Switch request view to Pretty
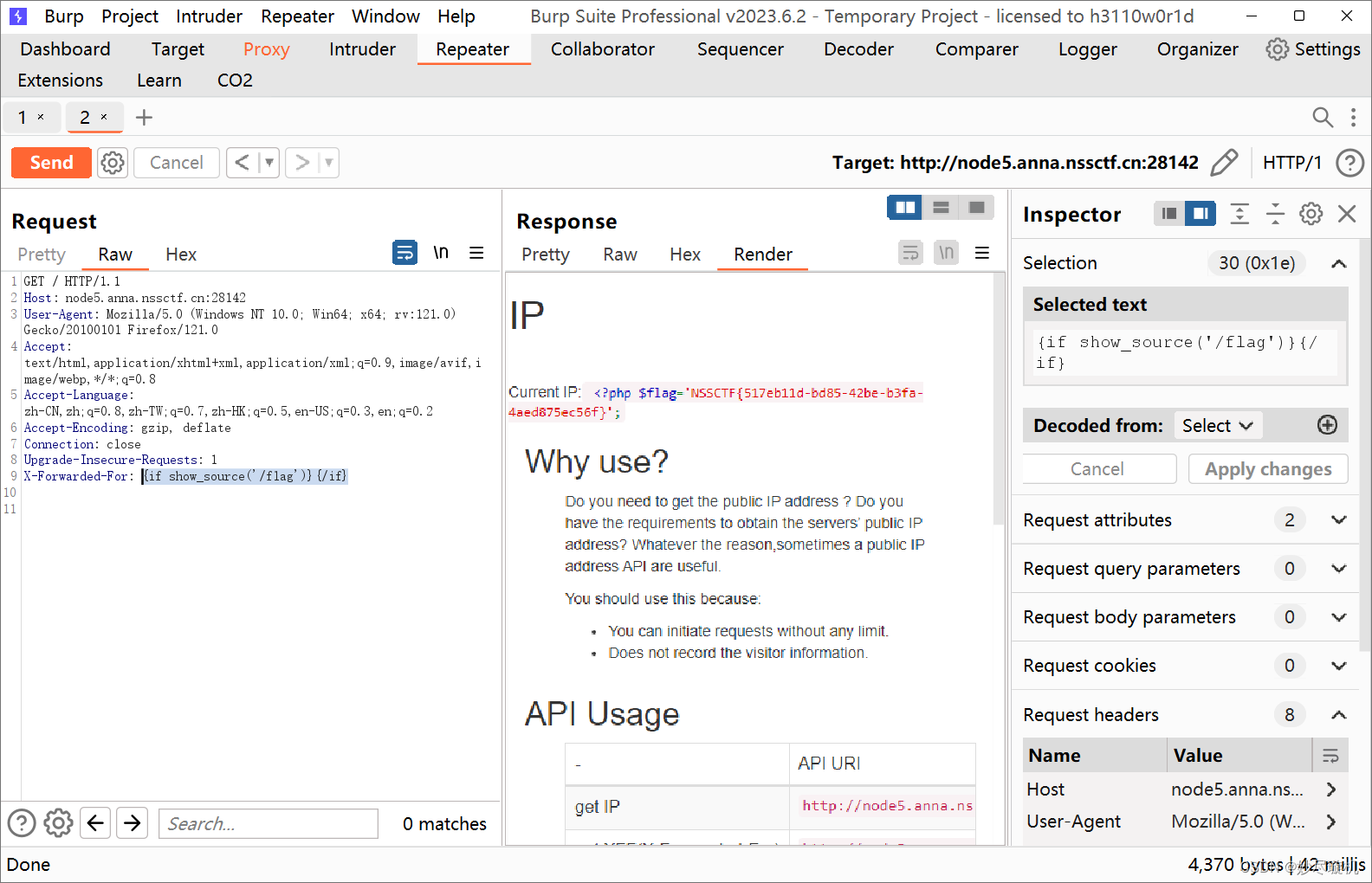 tap(42, 255)
